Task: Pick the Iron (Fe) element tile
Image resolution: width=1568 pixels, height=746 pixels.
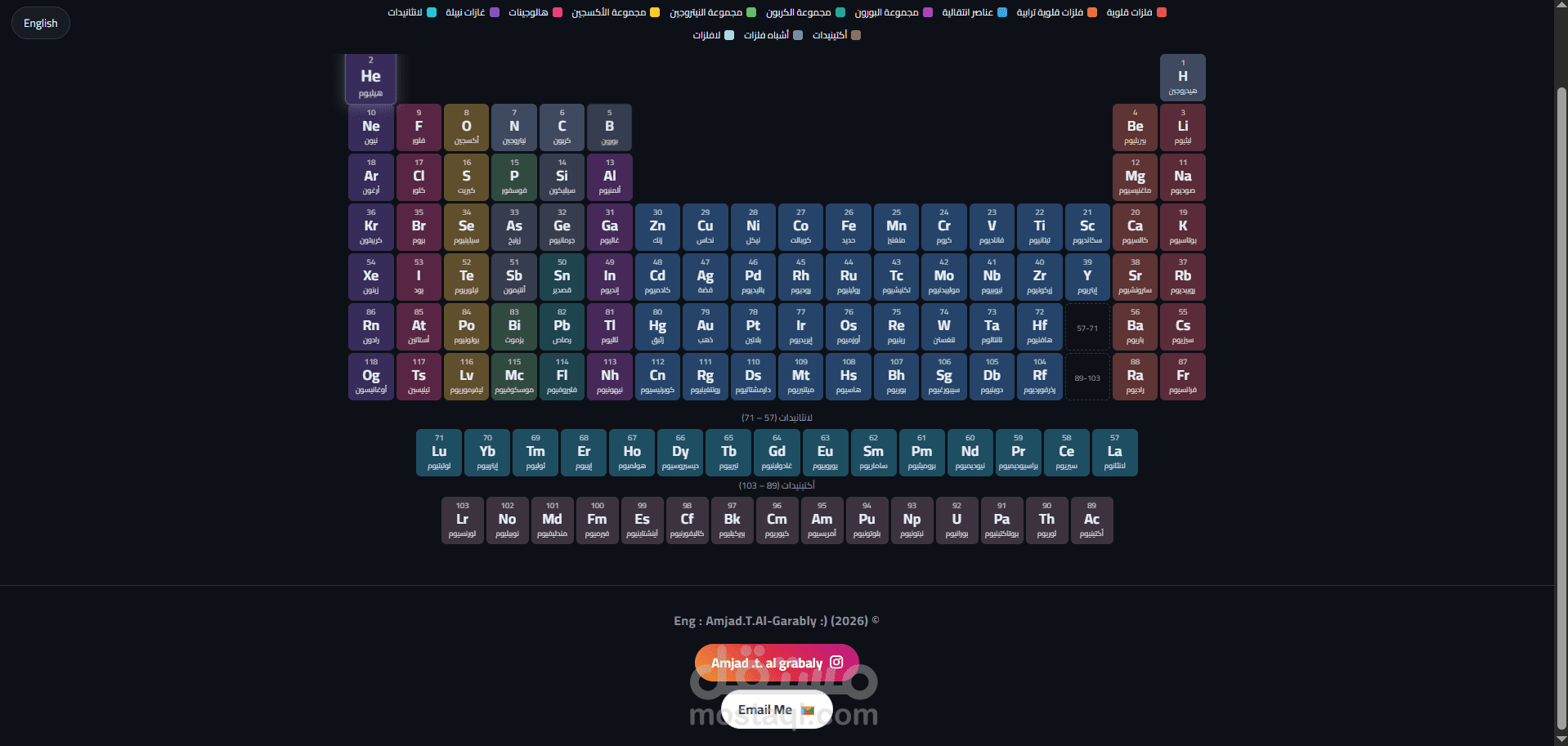Action: click(x=849, y=227)
